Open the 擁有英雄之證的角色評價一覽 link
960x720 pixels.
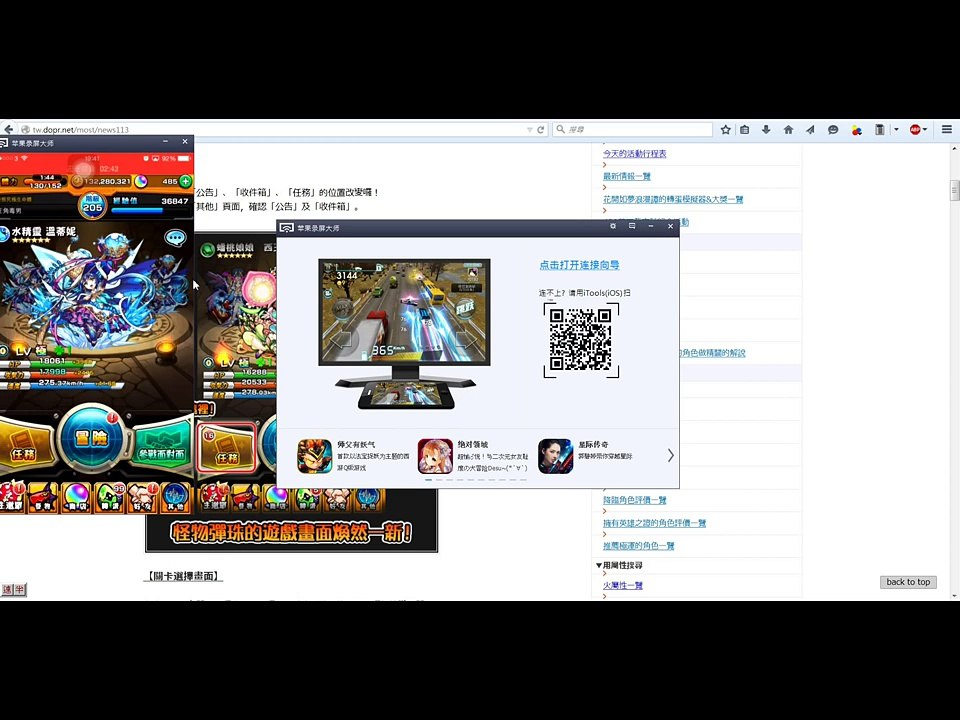[x=654, y=523]
